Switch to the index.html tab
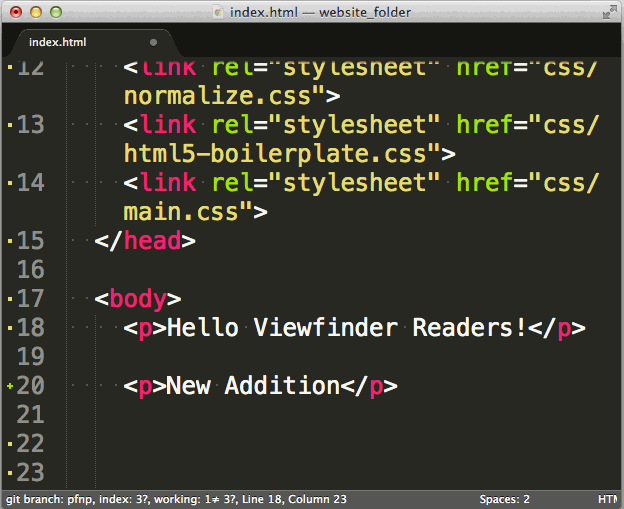 pos(58,42)
